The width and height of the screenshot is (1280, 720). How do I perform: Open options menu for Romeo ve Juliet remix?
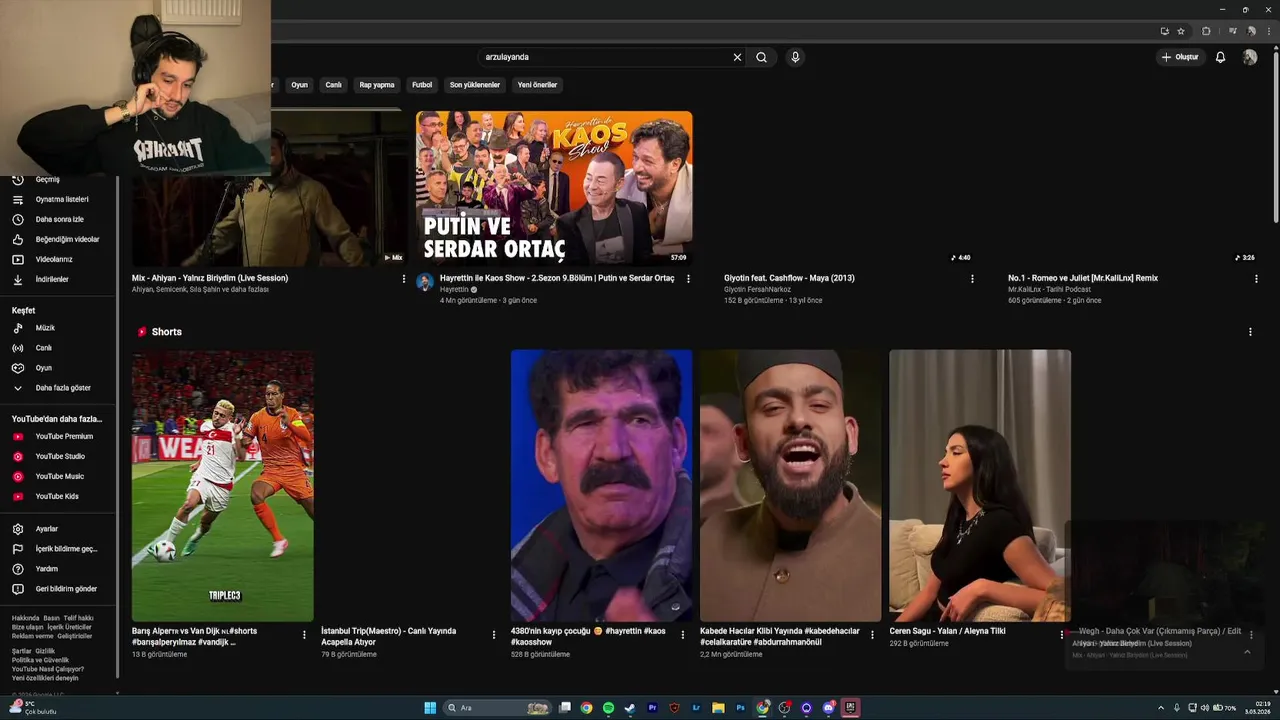(1256, 279)
